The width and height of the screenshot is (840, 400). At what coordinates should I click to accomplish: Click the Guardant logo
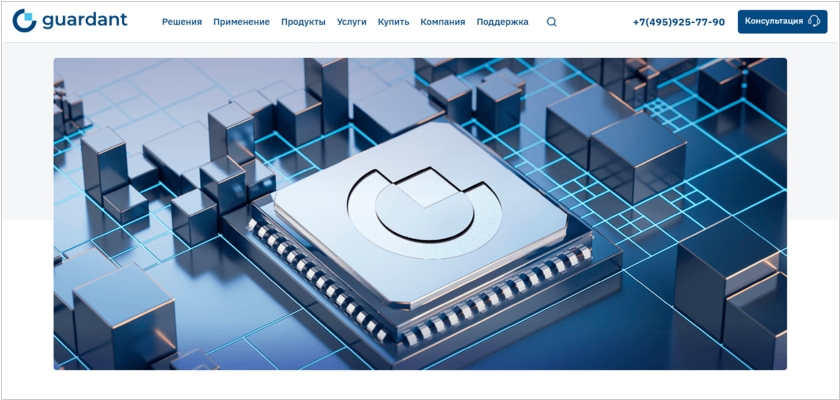coord(70,21)
